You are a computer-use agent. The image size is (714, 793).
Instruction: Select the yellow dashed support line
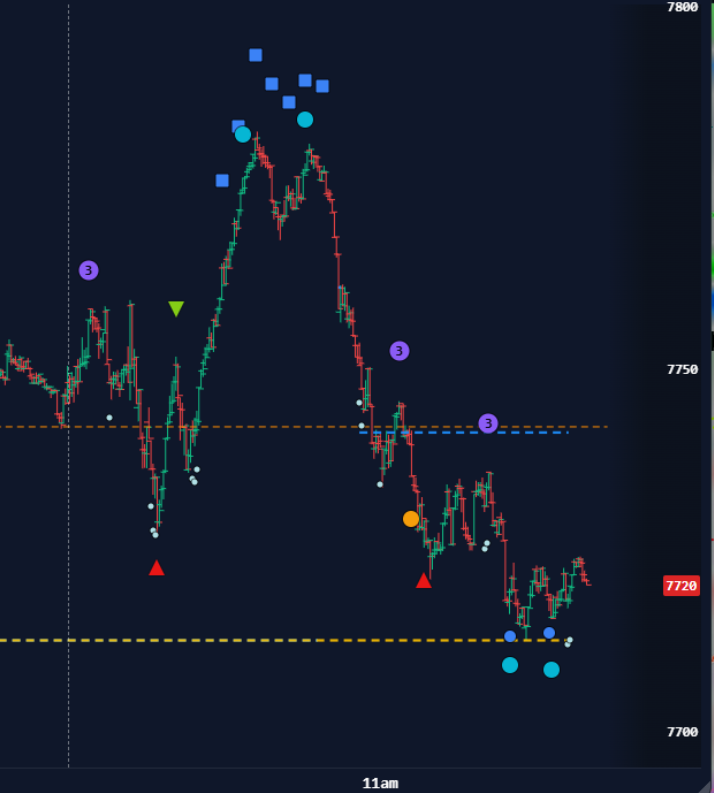tap(283, 640)
